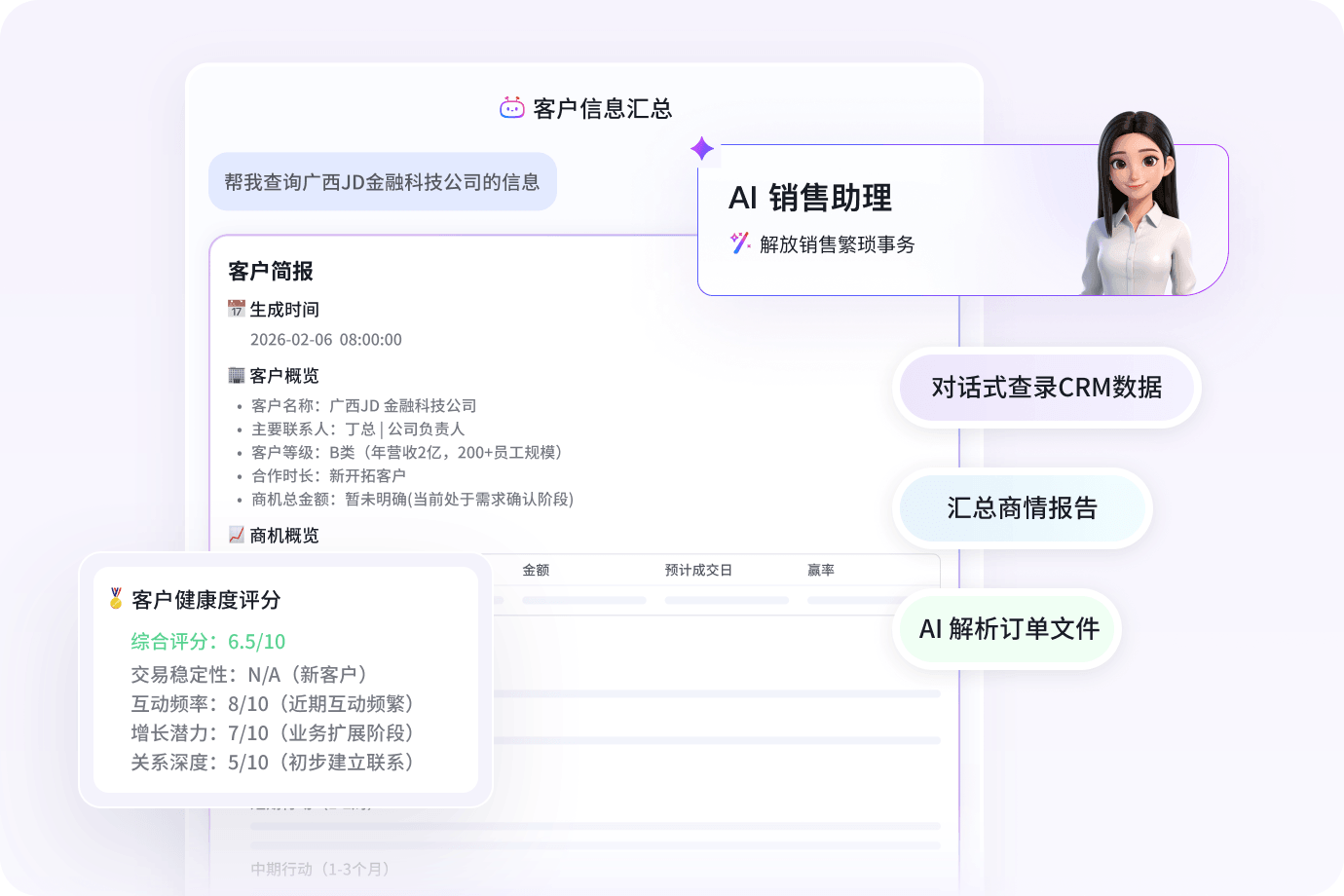Click the 金额 column header
Screen dimensions: 1344x896
point(536,570)
